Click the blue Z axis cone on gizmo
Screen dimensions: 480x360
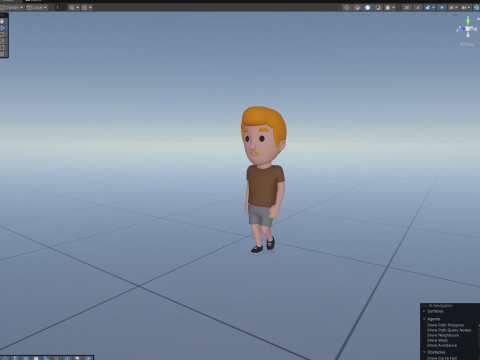461,30
